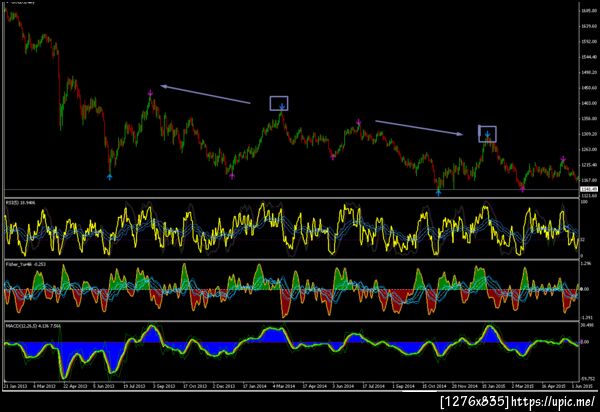600x412 pixels.
Task: Click the '3 Sep 2013' date label
Action: 164,386
